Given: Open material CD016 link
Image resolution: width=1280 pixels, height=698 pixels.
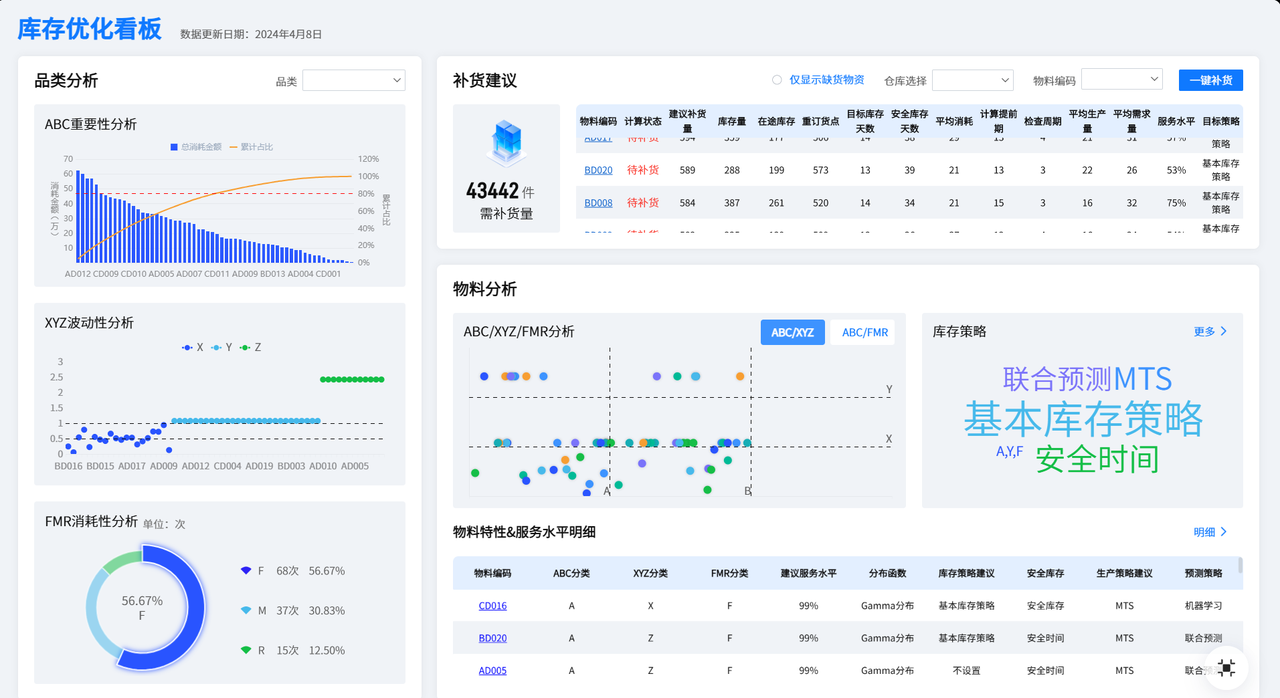Looking at the screenshot, I should coord(492,606).
